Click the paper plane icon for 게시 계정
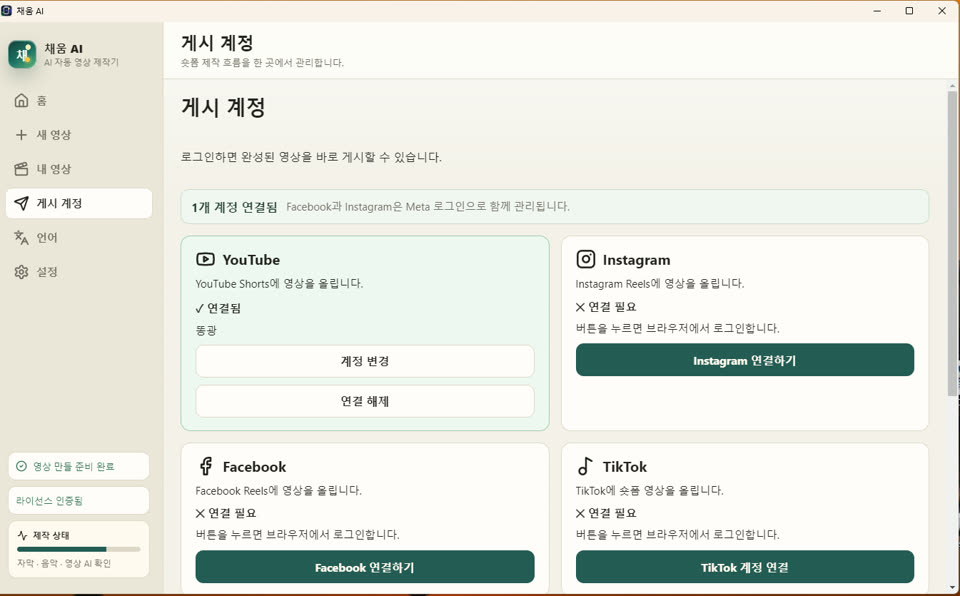 [21, 203]
